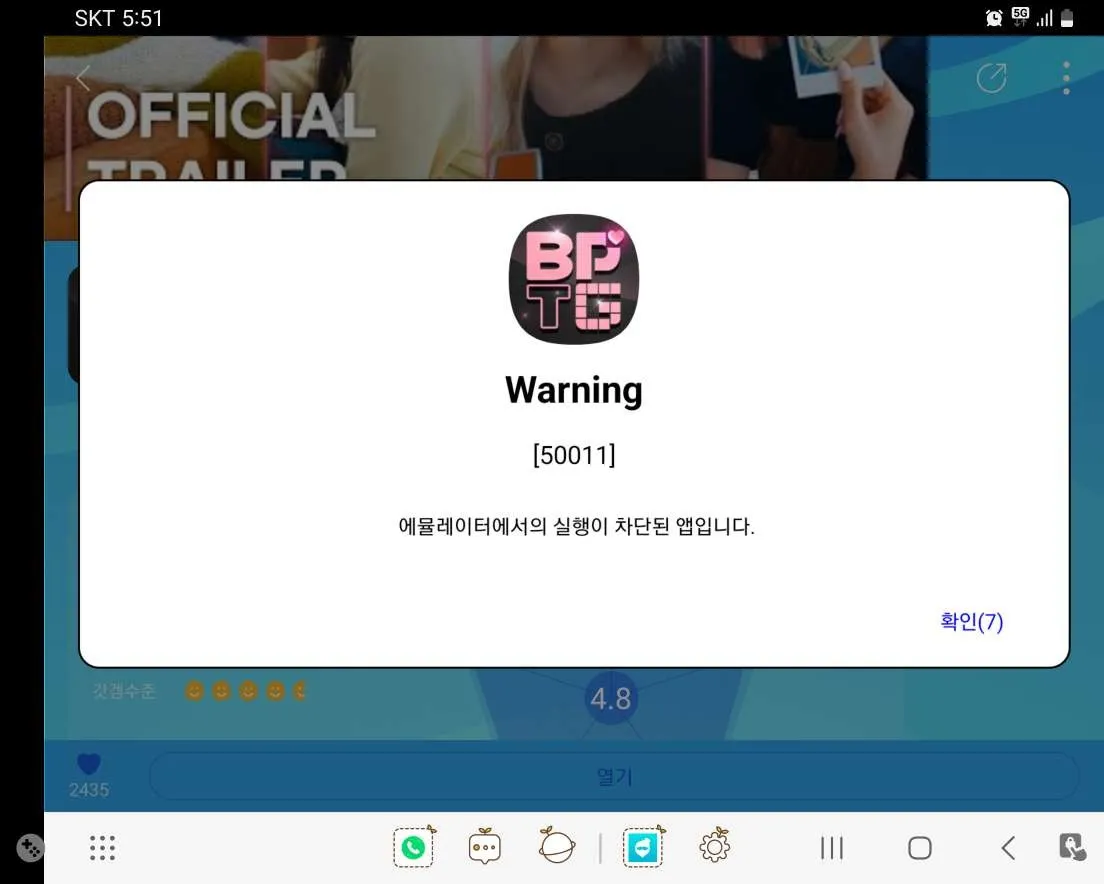
Task: Tap the BPTG app icon in warning dialog
Action: (573, 280)
